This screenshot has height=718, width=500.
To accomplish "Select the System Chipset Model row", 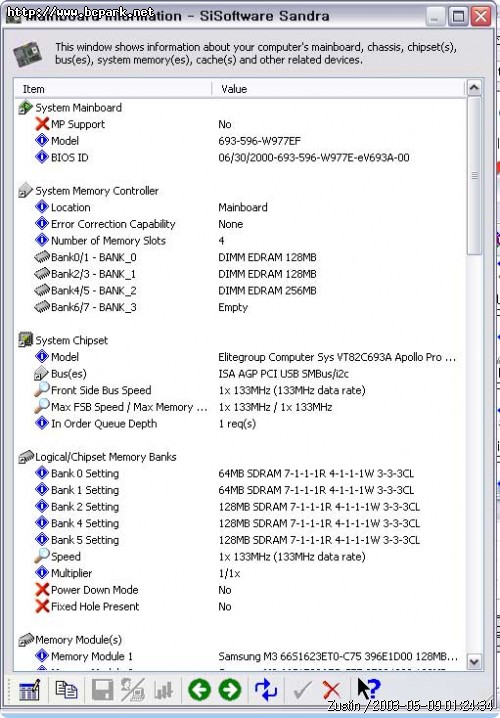I will tap(240, 357).
